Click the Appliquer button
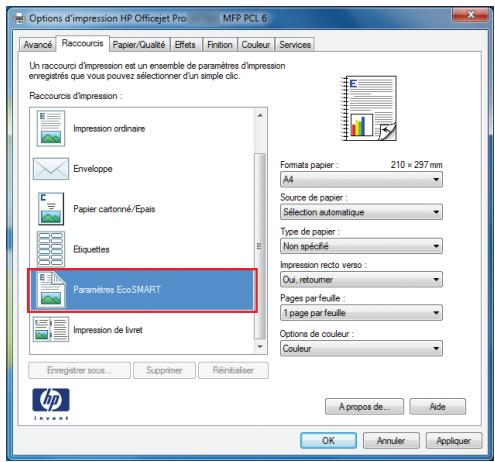495x462 pixels. point(454,441)
